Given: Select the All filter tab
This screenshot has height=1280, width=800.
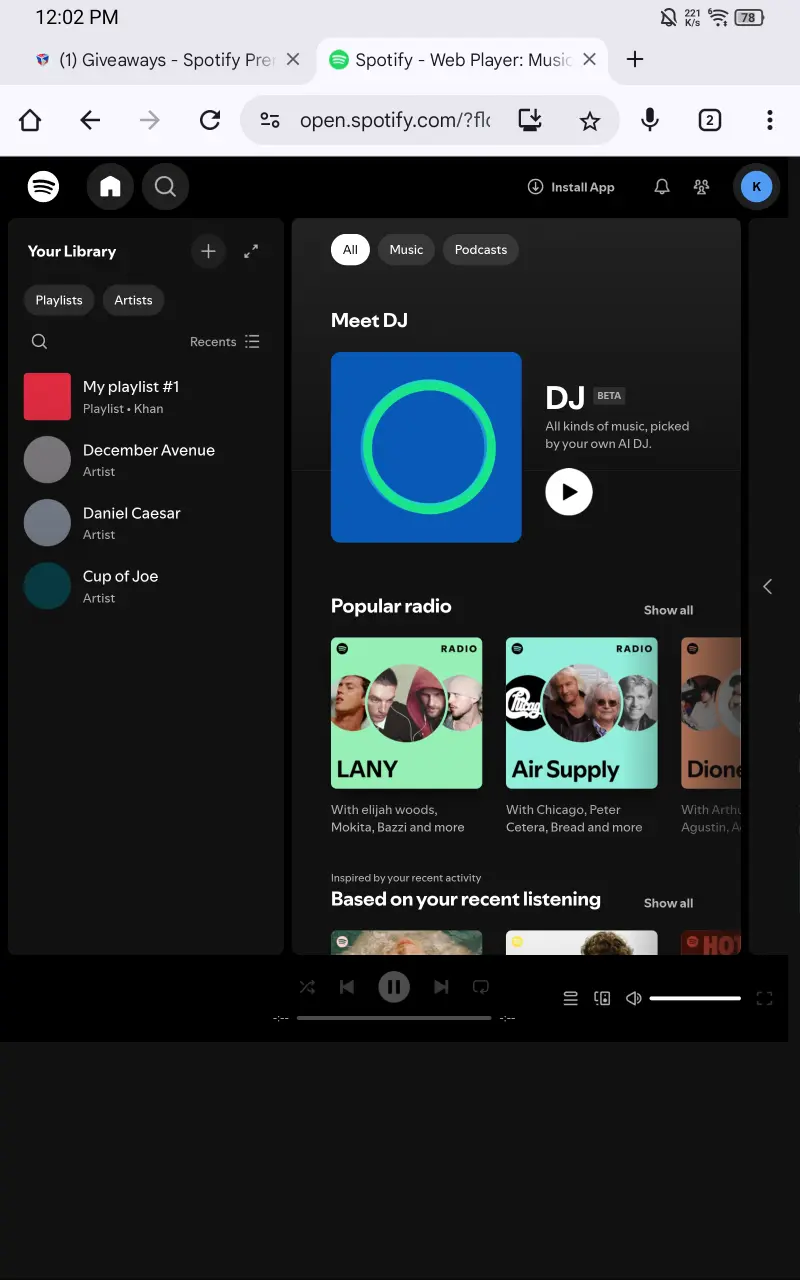Looking at the screenshot, I should click(350, 250).
